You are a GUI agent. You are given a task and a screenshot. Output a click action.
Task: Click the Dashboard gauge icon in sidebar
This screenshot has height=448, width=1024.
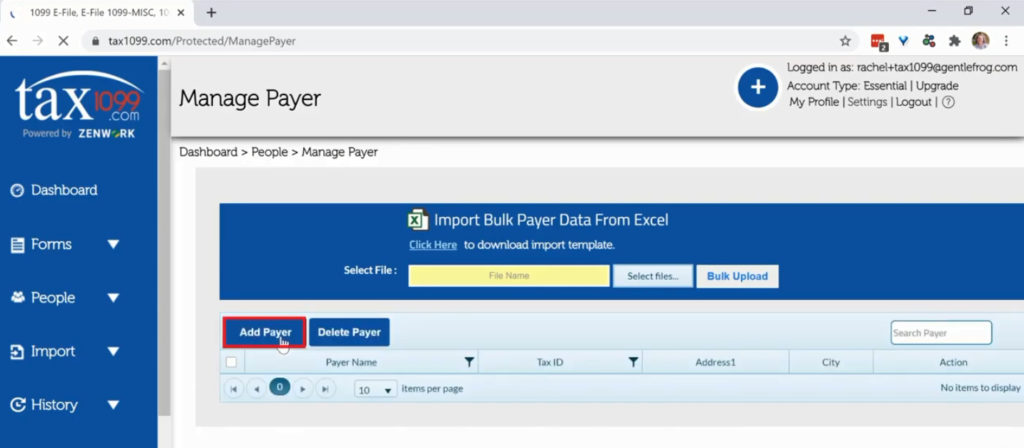coord(18,191)
